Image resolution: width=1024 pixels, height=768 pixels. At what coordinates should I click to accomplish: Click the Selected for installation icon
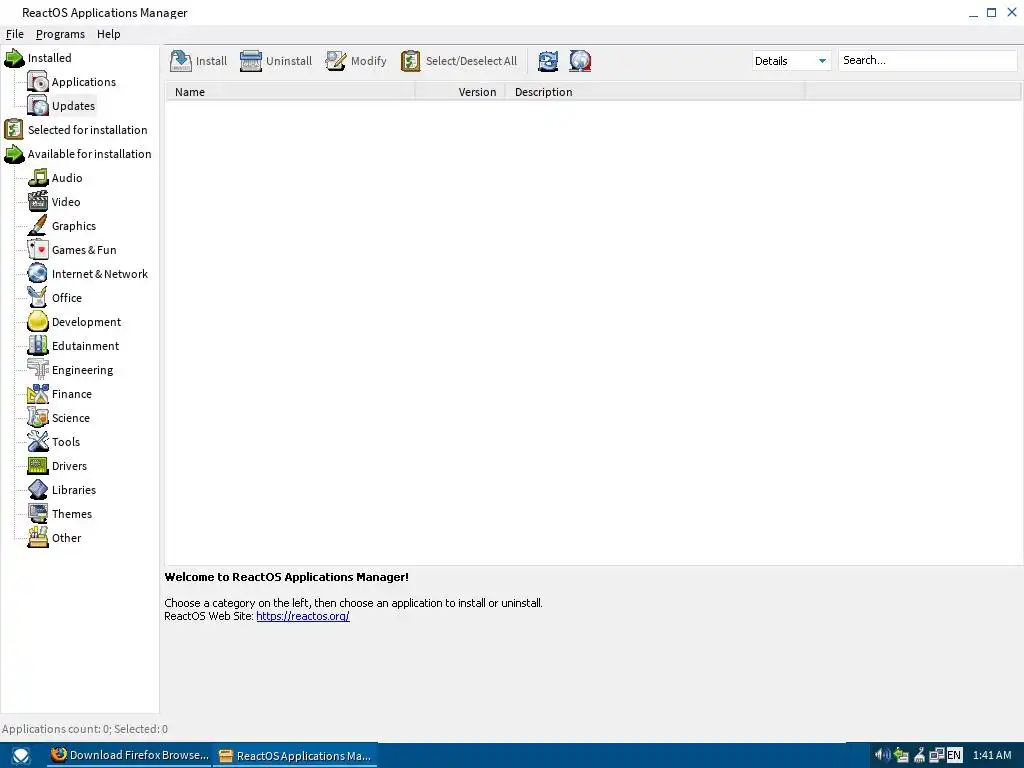tap(14, 130)
